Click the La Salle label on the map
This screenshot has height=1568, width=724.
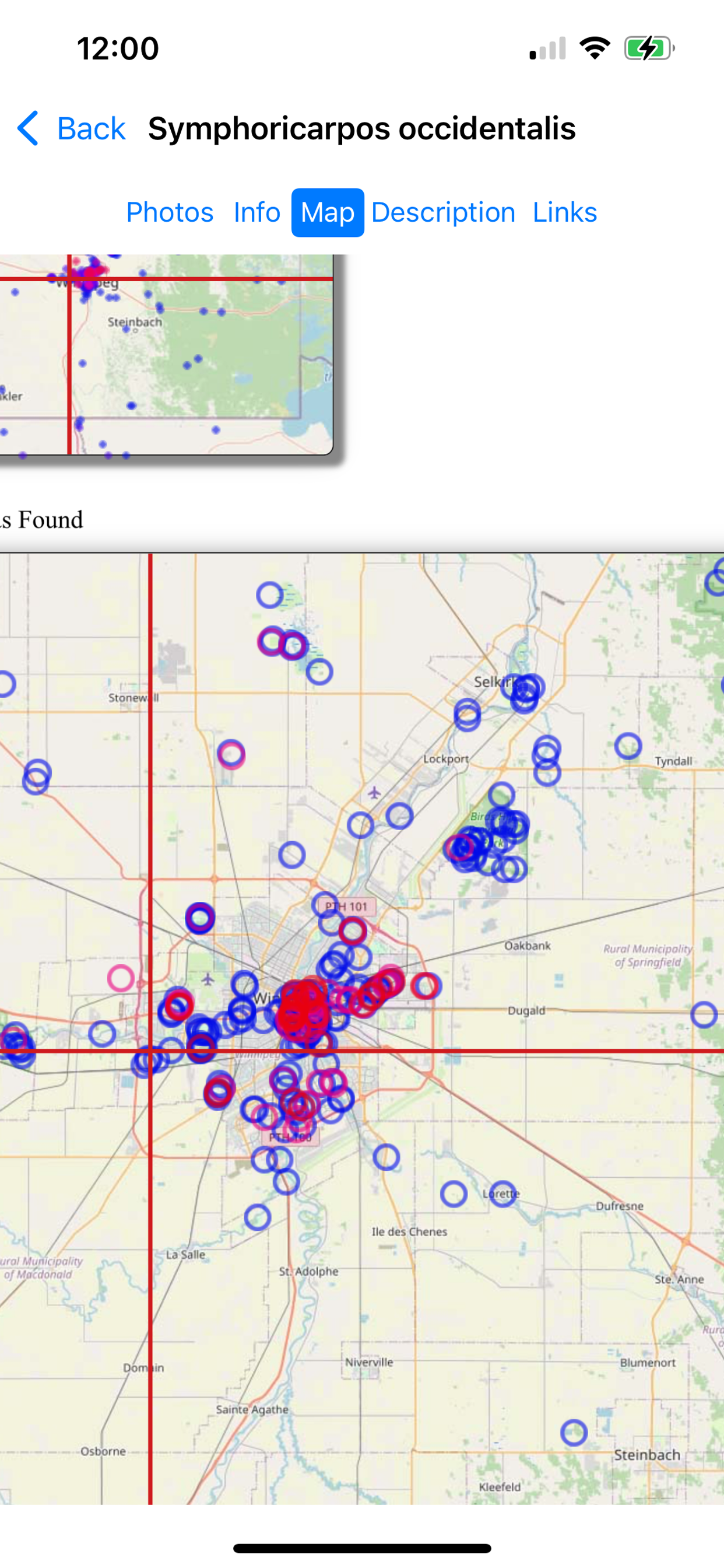(x=185, y=1255)
